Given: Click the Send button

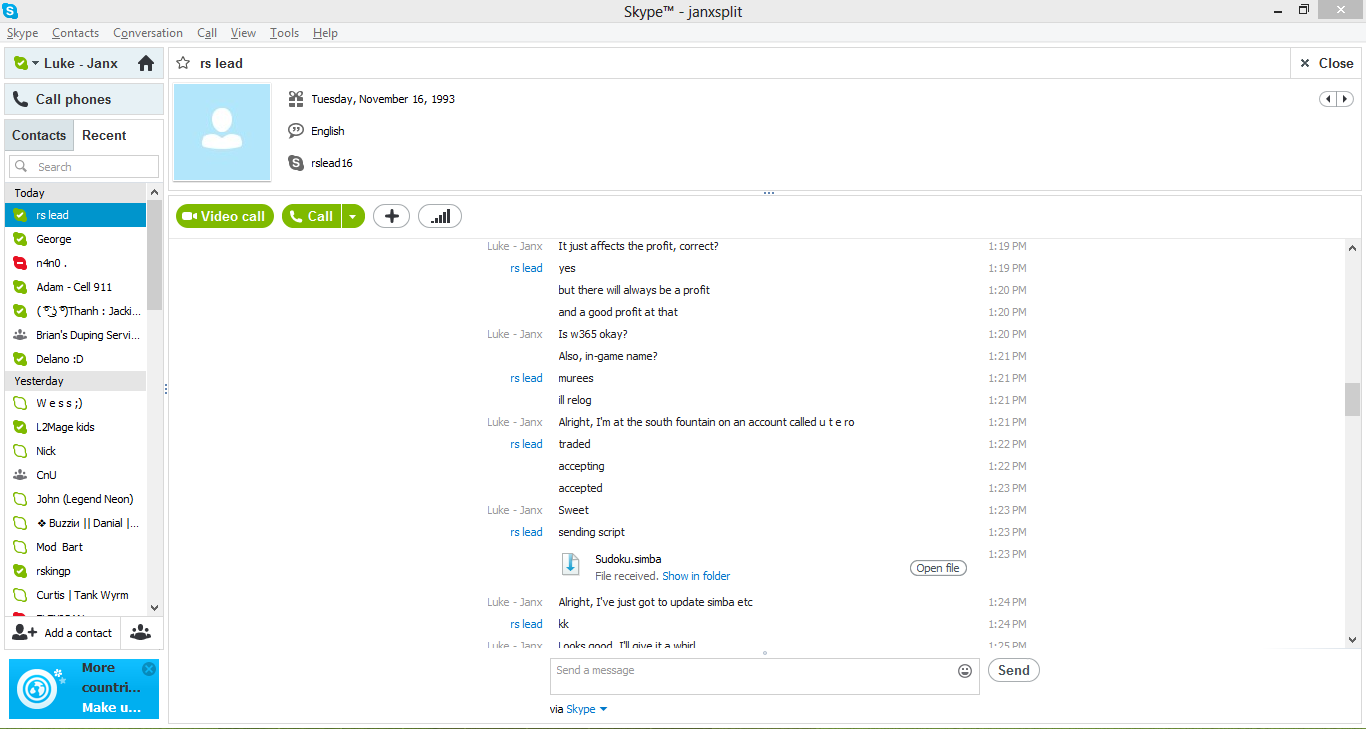Looking at the screenshot, I should coord(1014,670).
